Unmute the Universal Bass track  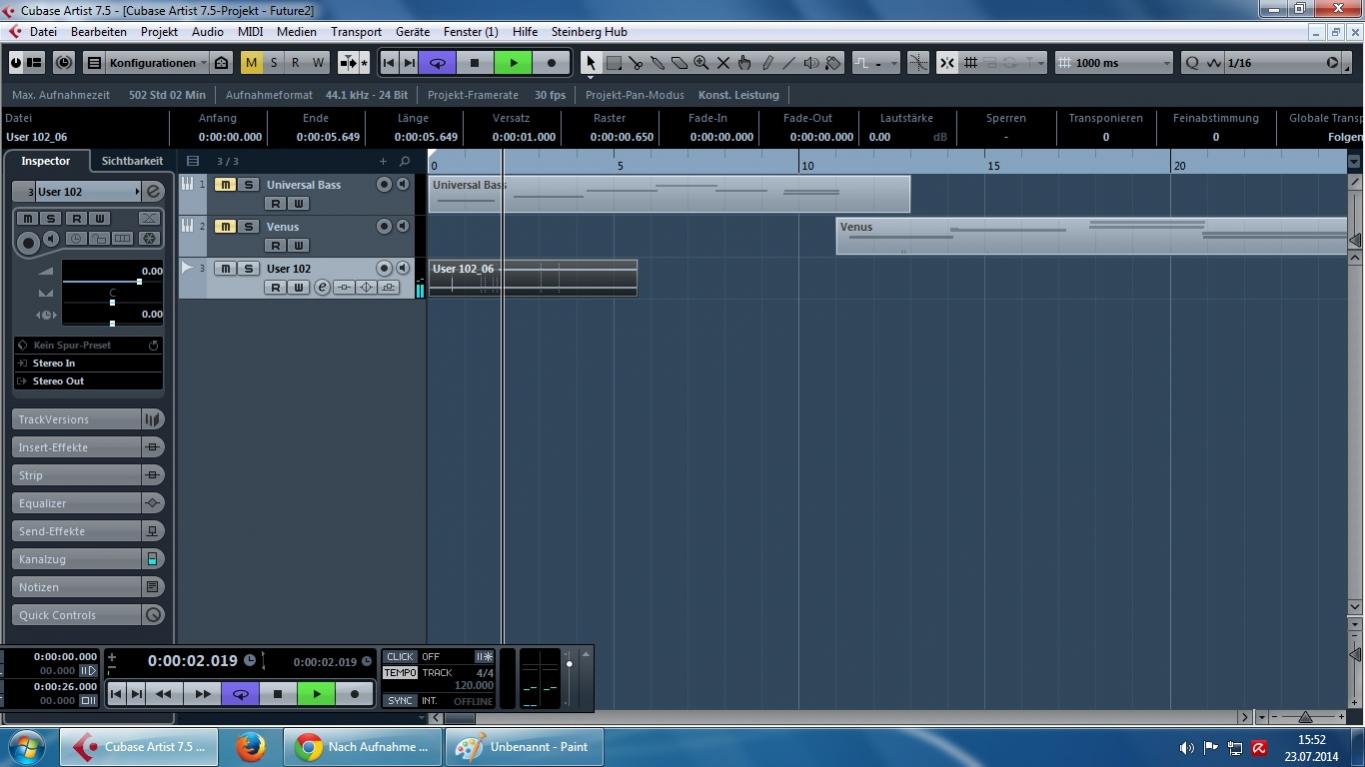tap(225, 185)
